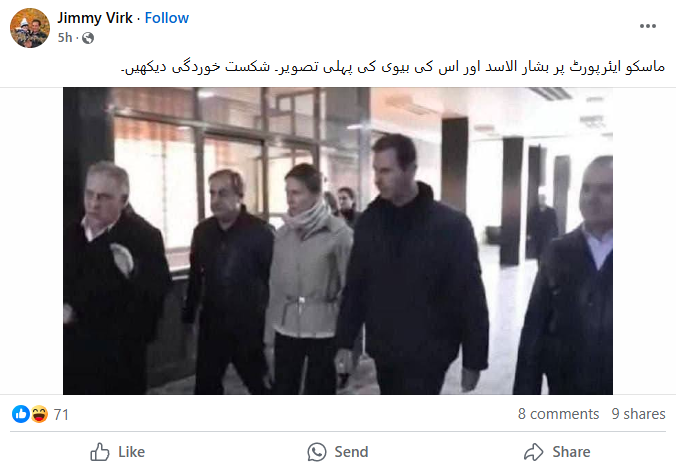Viewport: 676px width, 462px height.
Task: Open Jimmy Virk's profile name link
Action: pos(95,18)
